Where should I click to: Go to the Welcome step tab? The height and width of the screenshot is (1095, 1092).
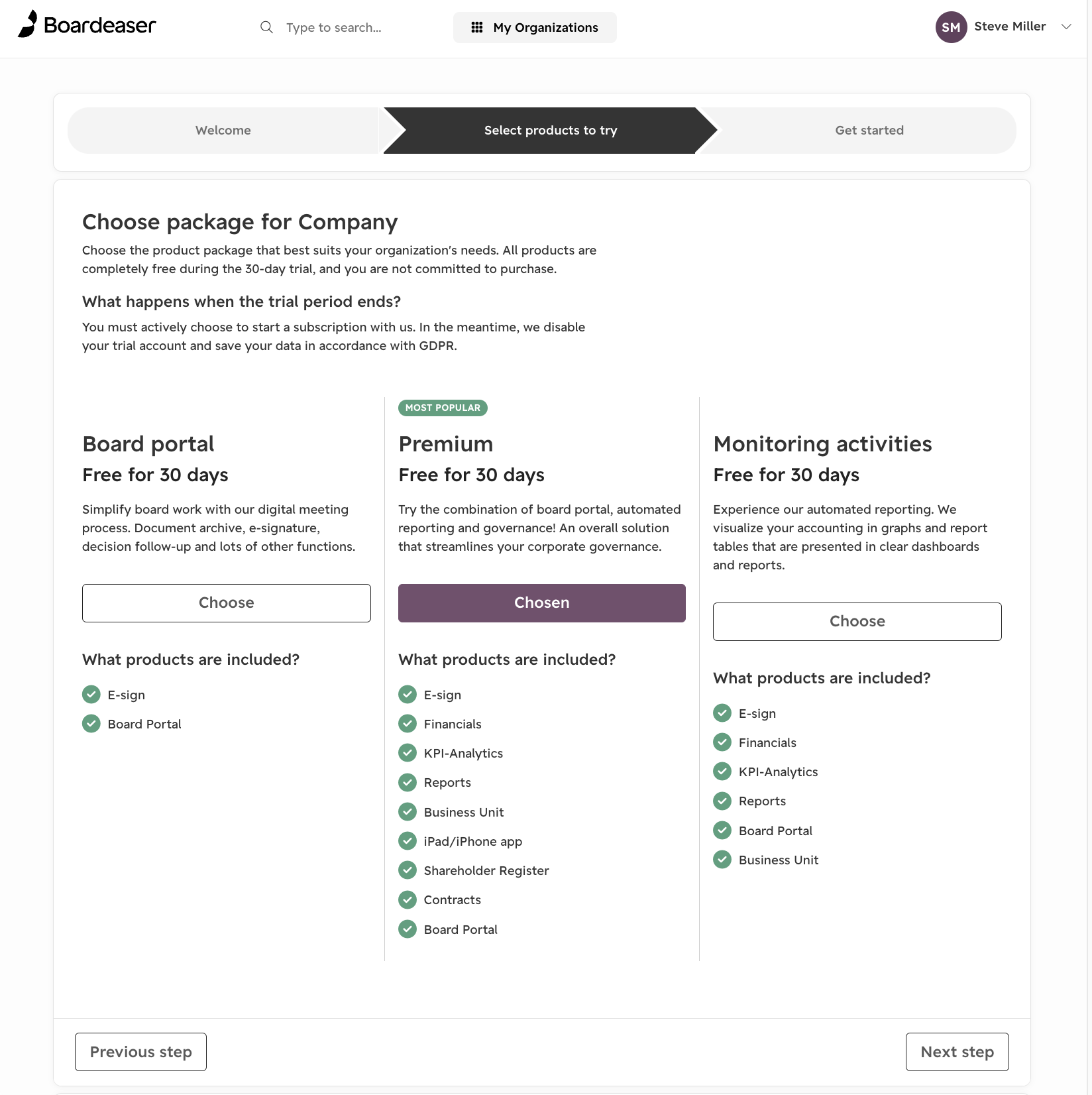coord(223,131)
